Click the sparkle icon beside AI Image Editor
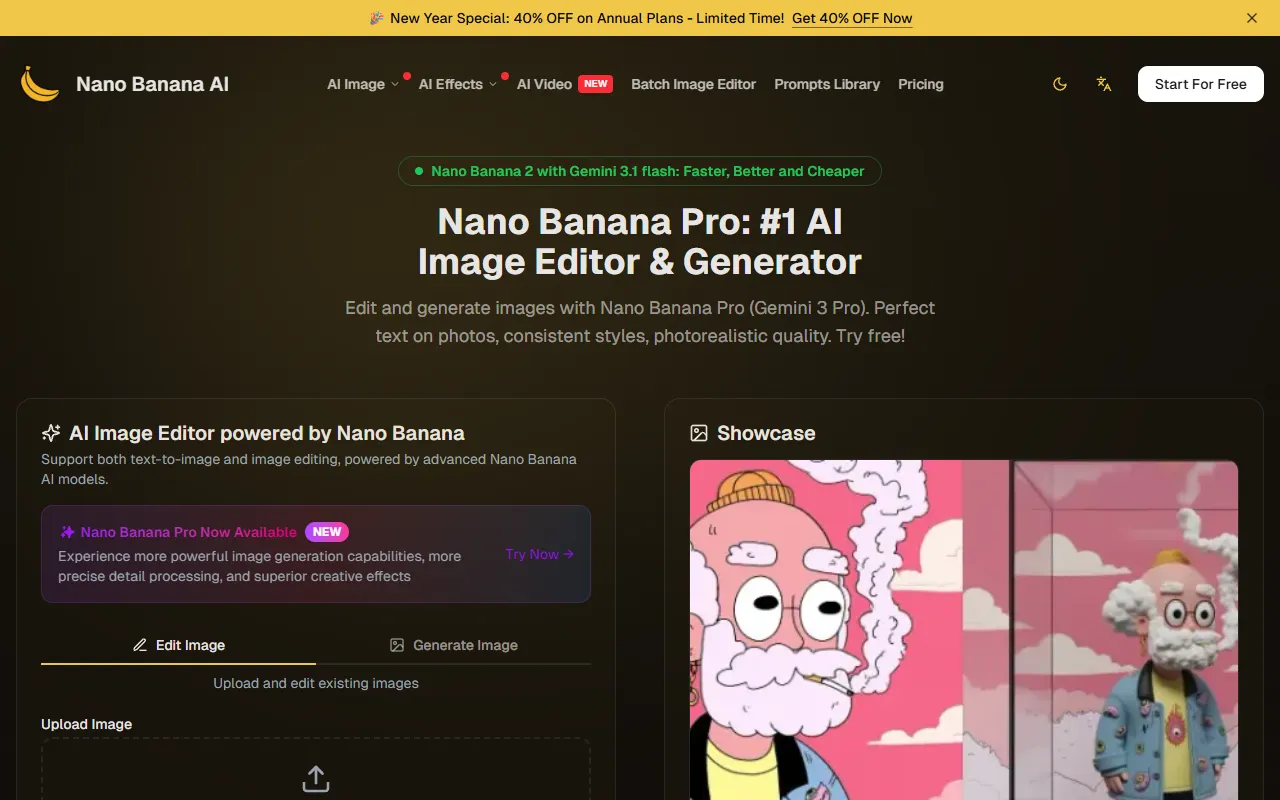The height and width of the screenshot is (800, 1280). pos(51,433)
